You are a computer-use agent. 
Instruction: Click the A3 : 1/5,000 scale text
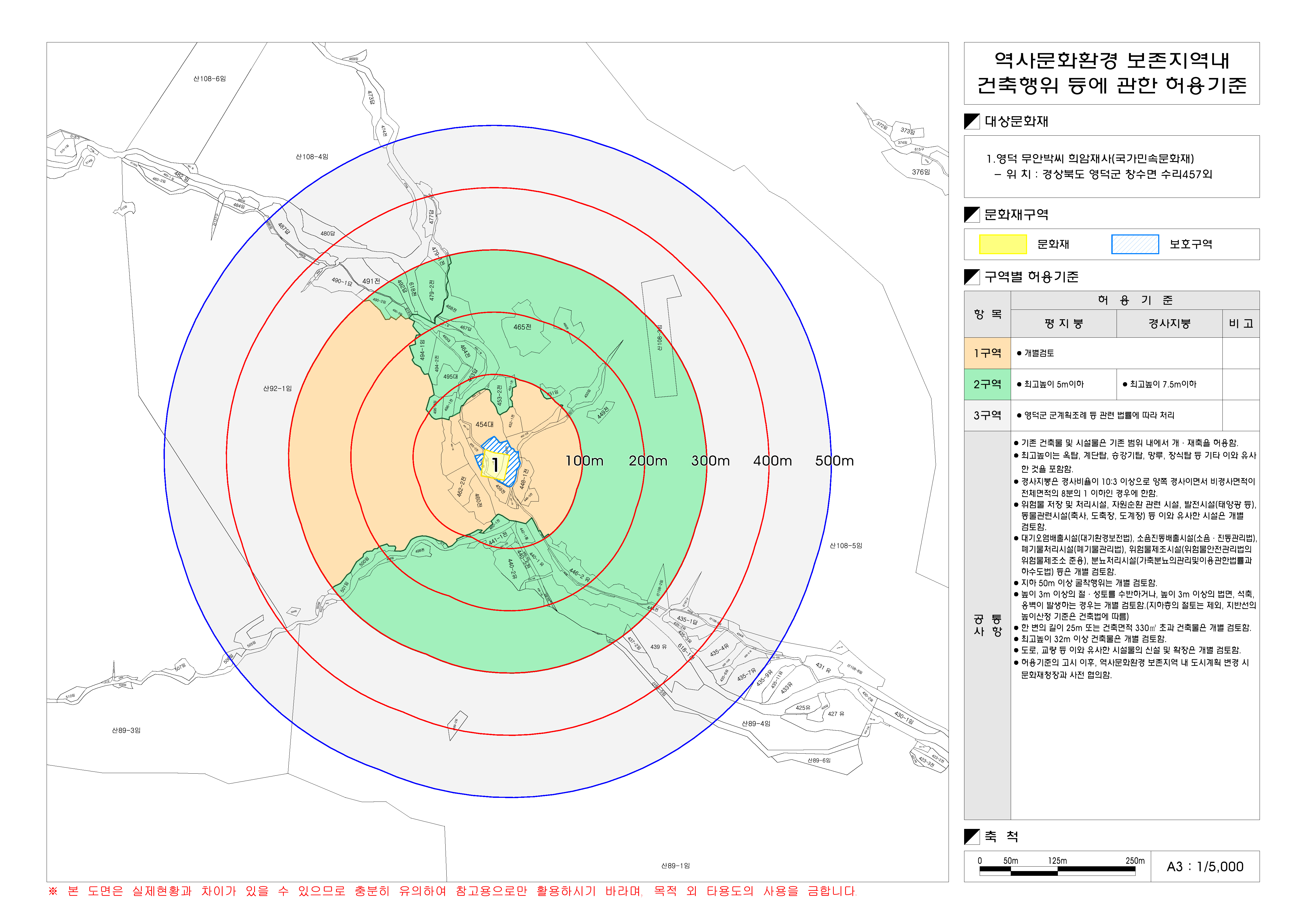1205,867
